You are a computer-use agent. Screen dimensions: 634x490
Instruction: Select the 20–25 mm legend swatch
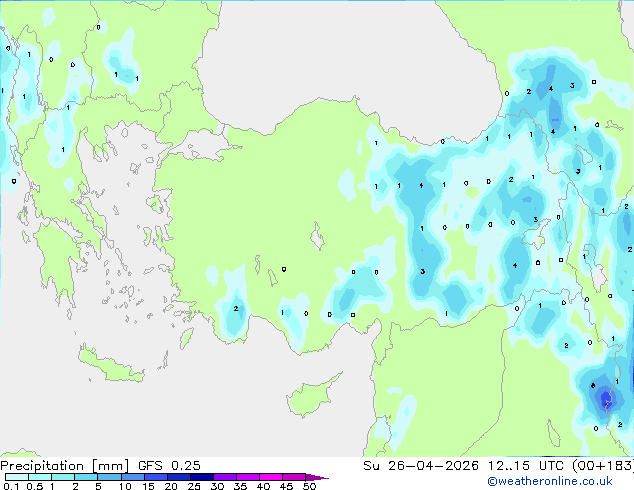click(178, 477)
